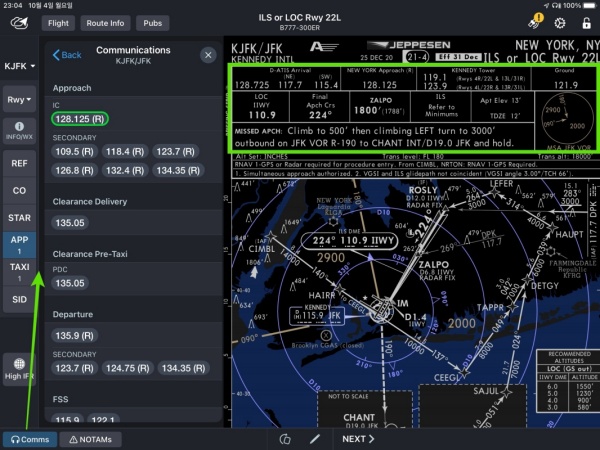Toggle the Comms panel button

[x=28, y=439]
